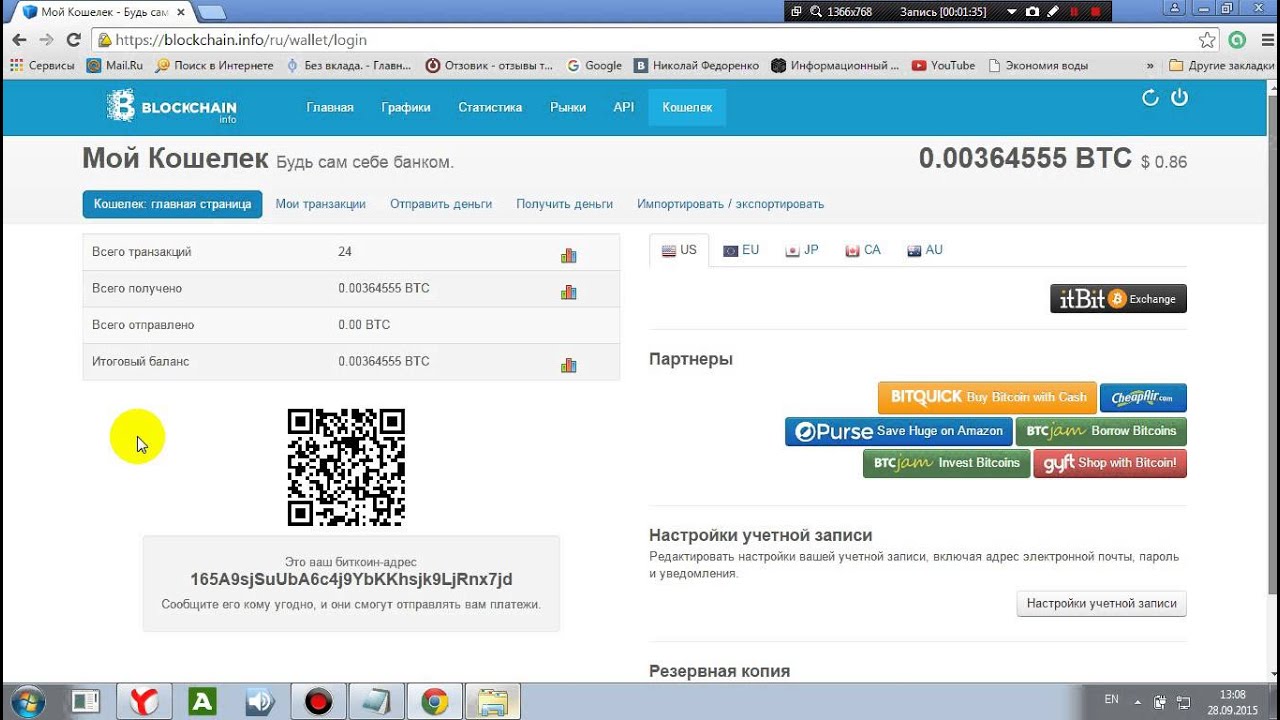Click recorder magnifier resolution icon
Viewport: 1280px width, 720px height.
click(816, 12)
